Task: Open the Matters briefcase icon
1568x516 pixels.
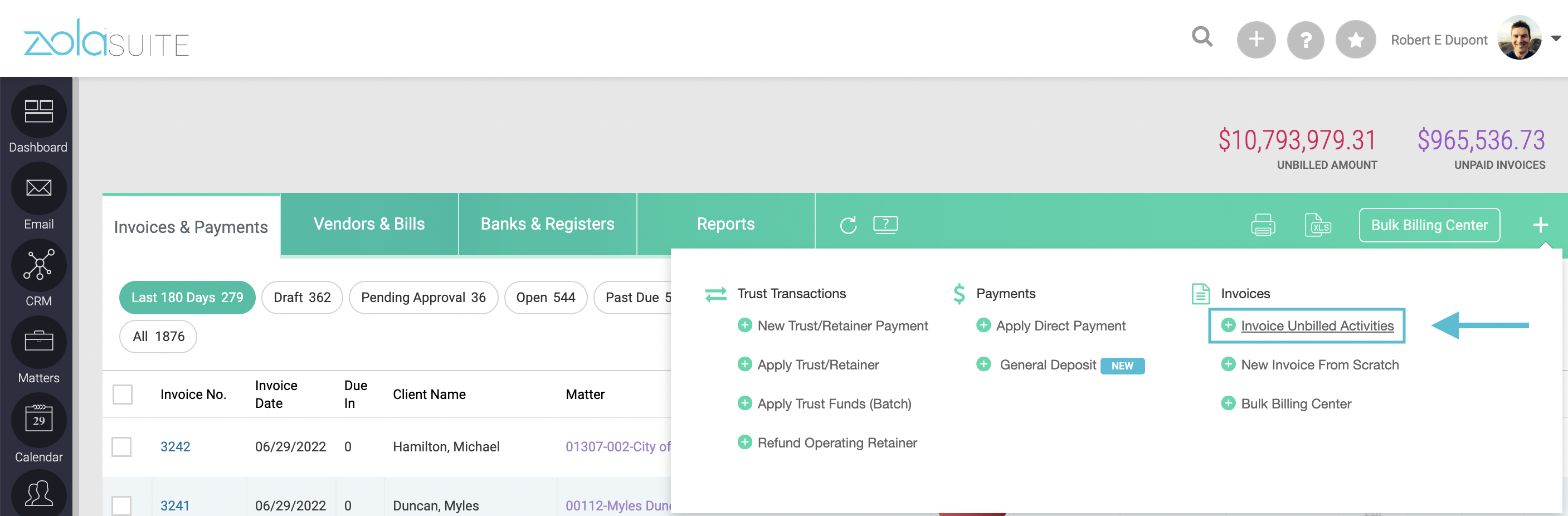Action: (38, 342)
